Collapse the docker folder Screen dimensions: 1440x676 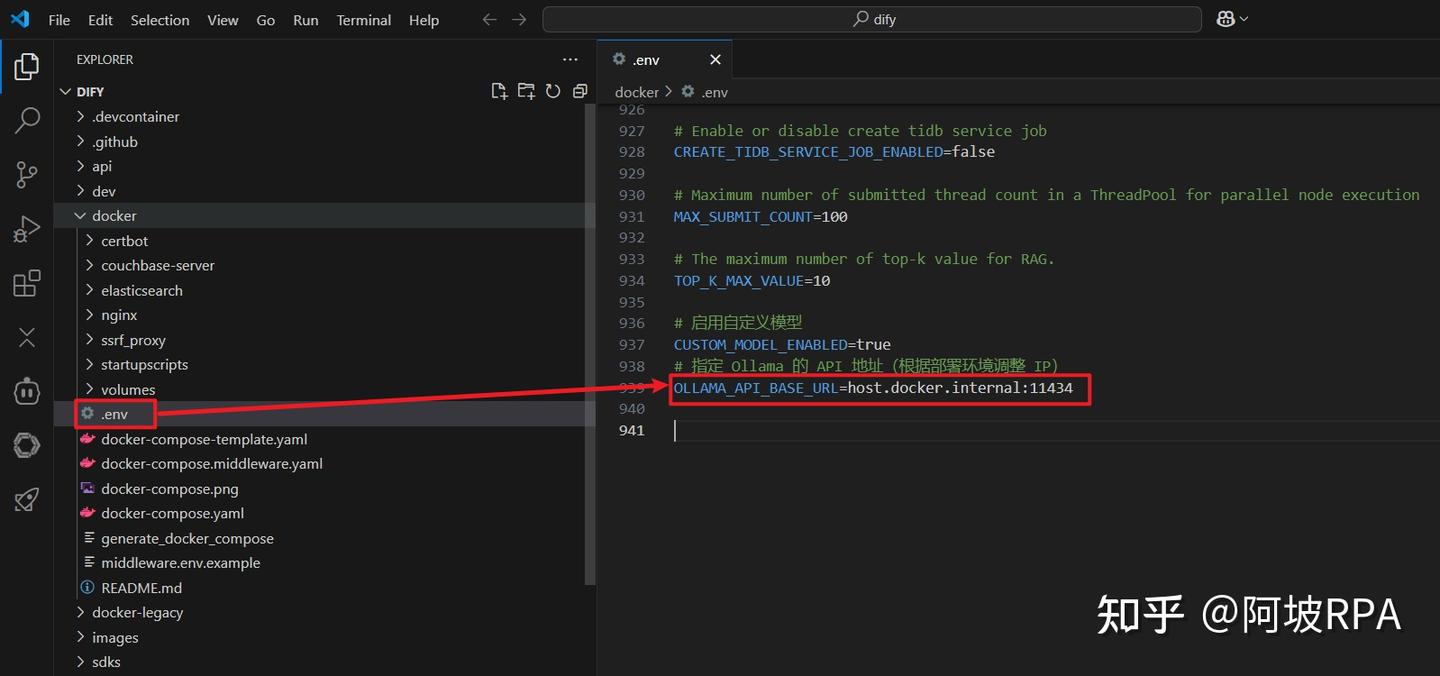[114, 216]
